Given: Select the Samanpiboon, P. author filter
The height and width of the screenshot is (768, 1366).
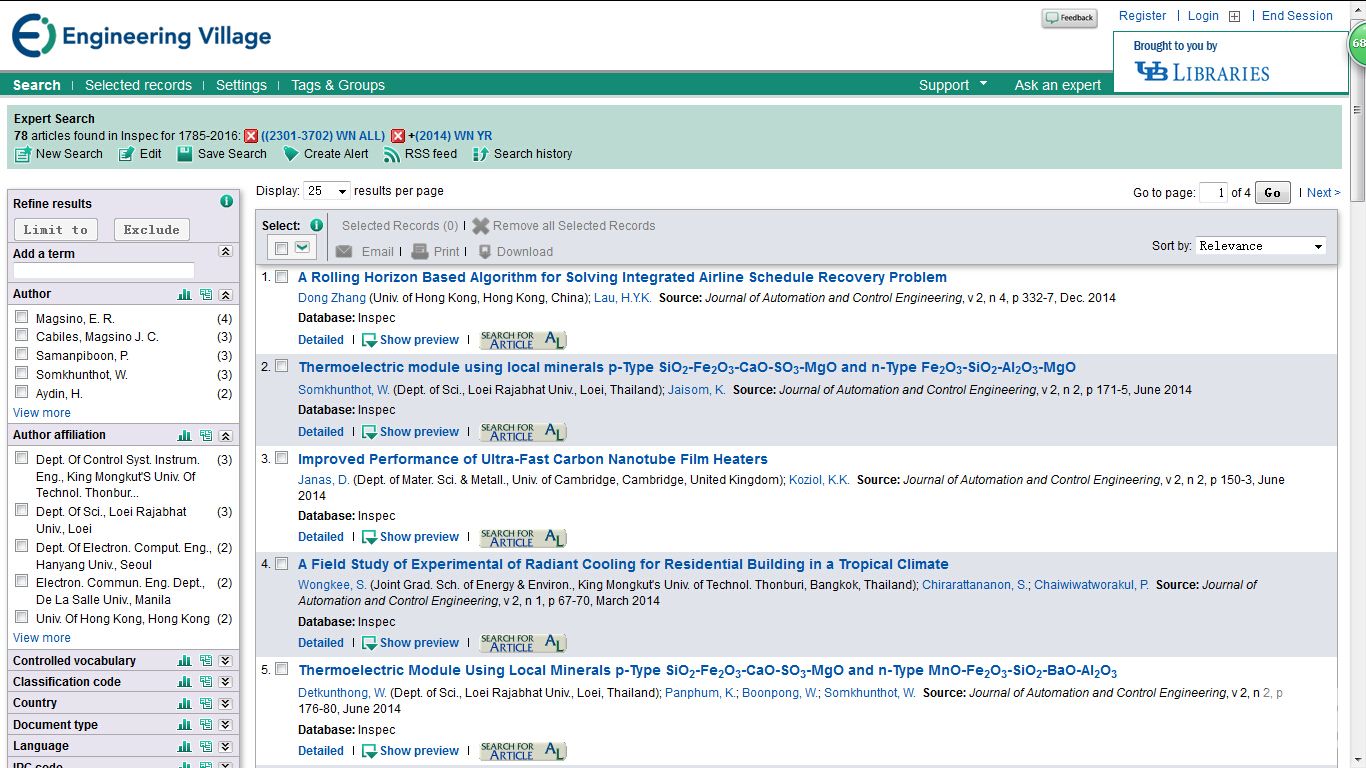Looking at the screenshot, I should click(22, 354).
